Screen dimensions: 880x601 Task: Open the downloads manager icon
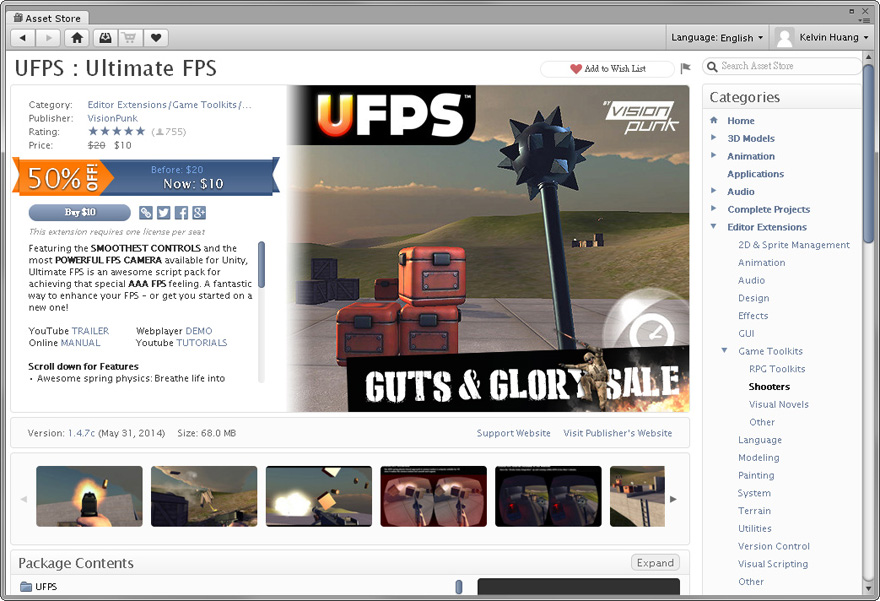pos(105,38)
